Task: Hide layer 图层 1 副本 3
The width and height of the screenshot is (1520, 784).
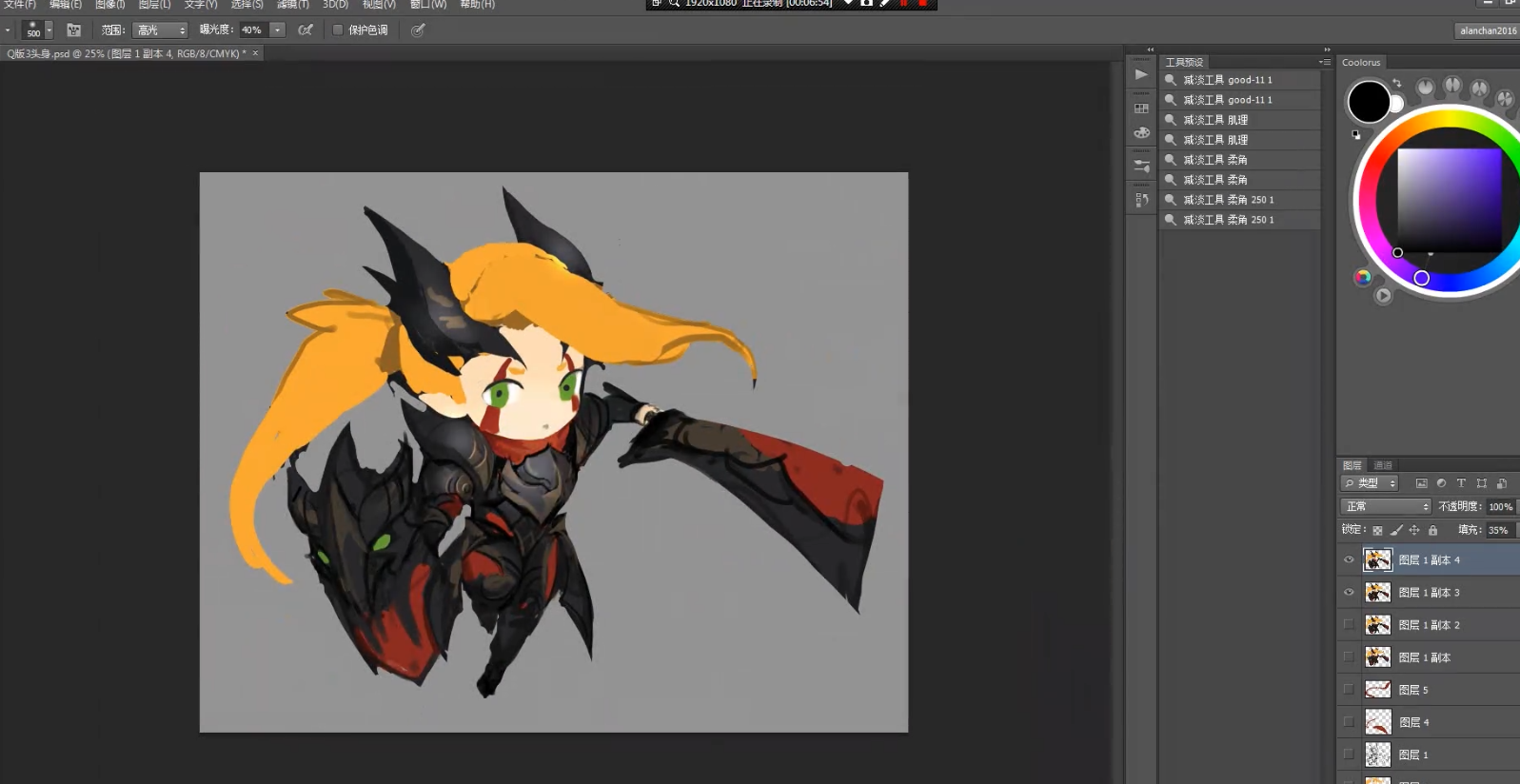Action: click(x=1349, y=593)
